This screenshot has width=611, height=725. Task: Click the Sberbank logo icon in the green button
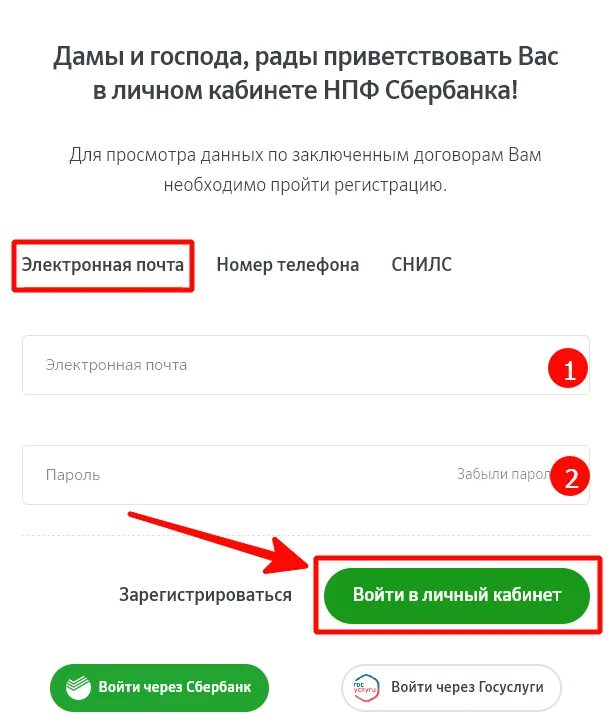[78, 687]
